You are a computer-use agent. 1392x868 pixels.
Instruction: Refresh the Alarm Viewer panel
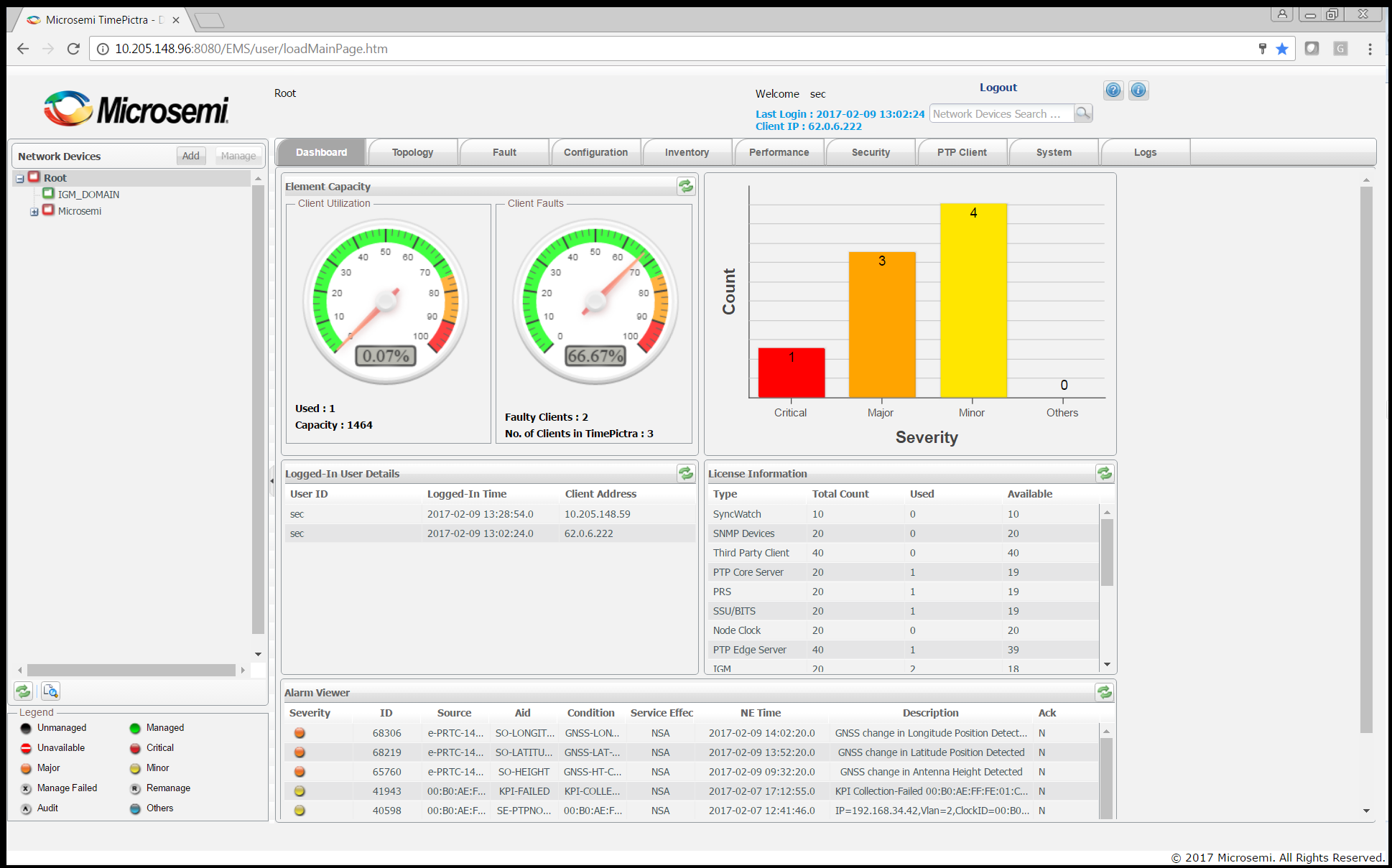(x=1104, y=692)
